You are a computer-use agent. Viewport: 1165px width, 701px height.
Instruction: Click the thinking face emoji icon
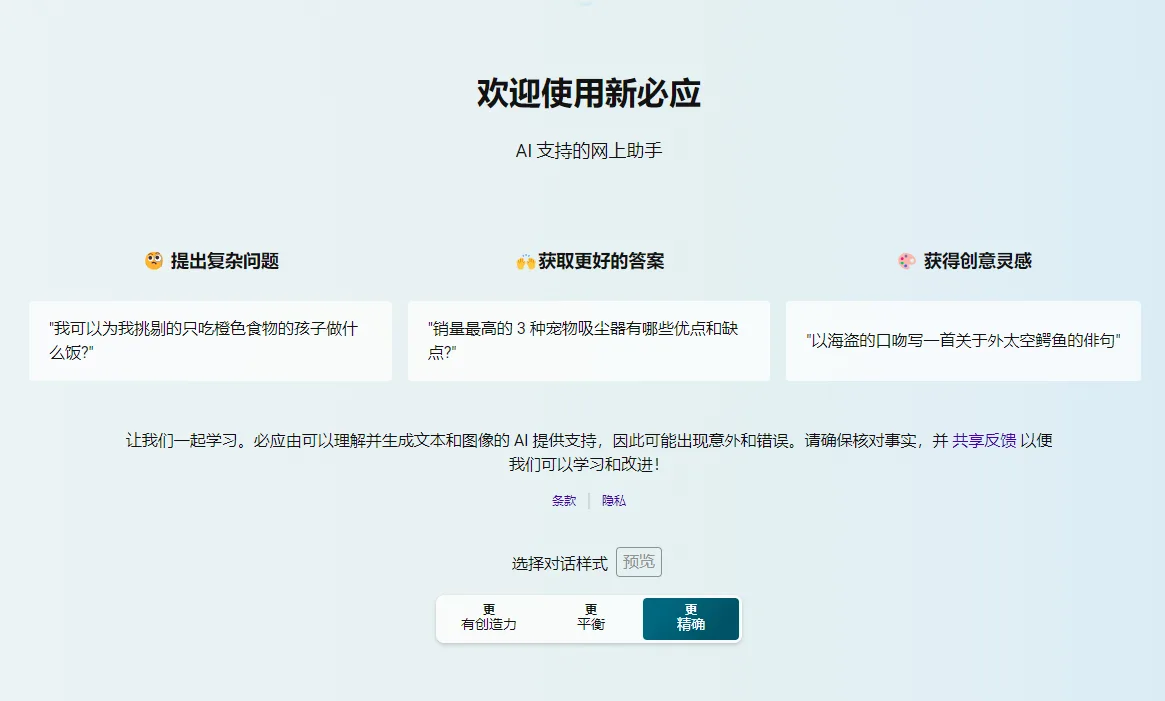tap(154, 261)
